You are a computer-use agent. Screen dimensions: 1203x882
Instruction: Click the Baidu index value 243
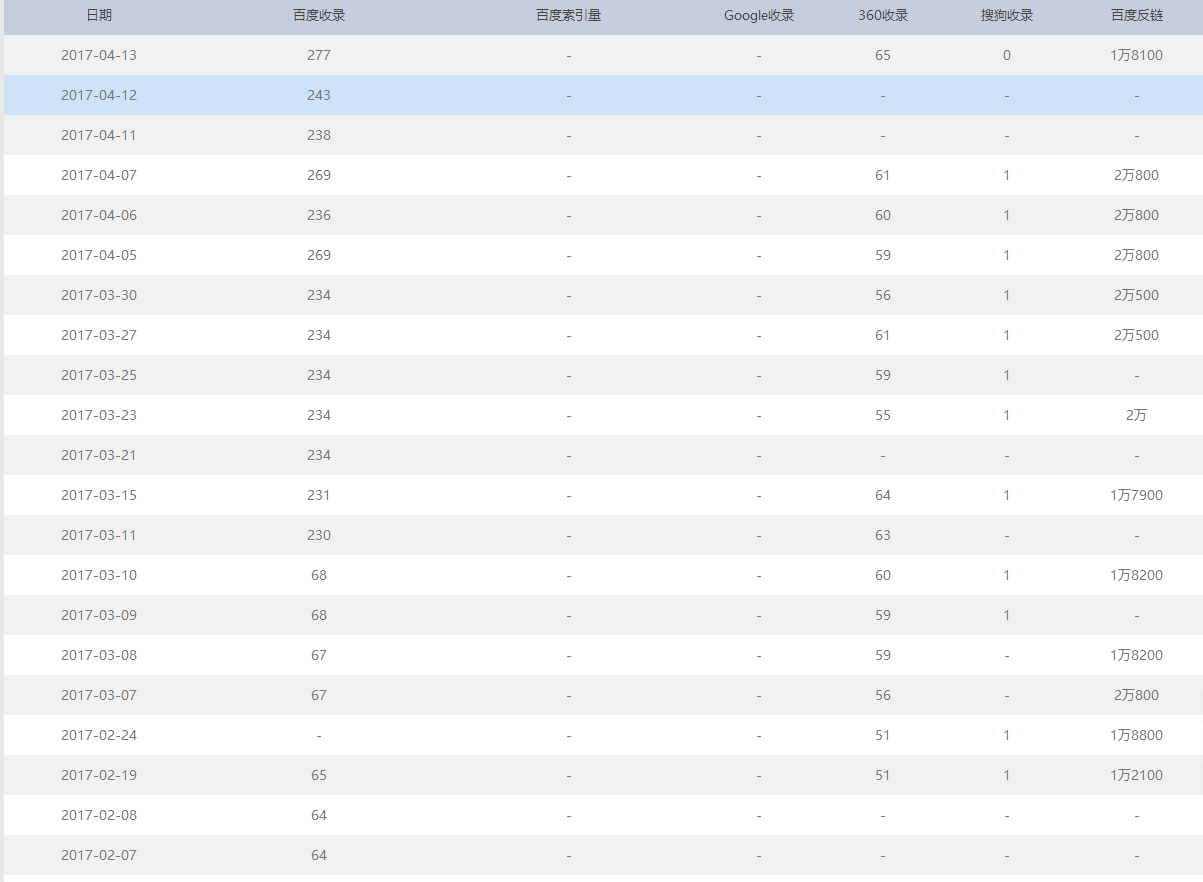pyautogui.click(x=319, y=95)
